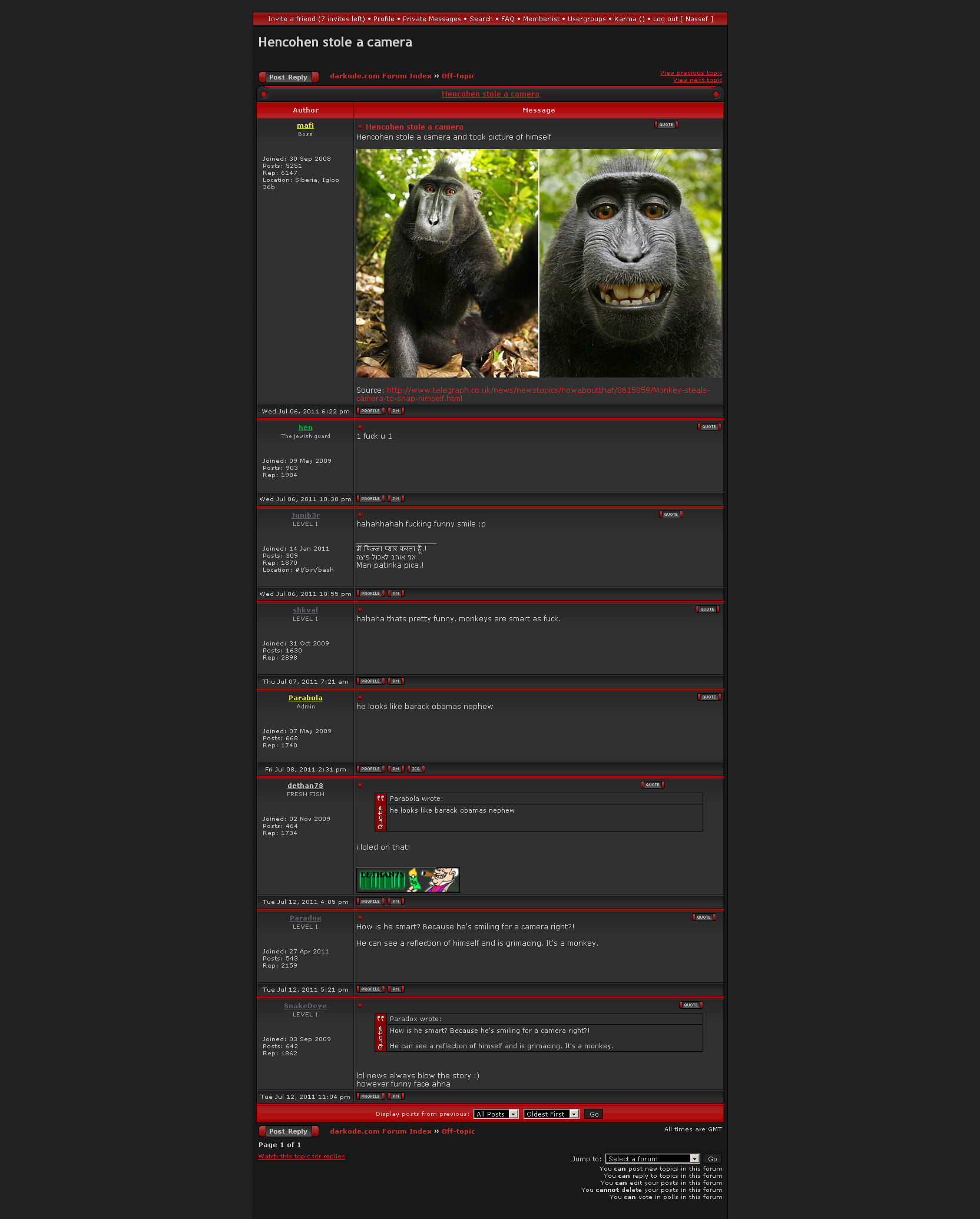Quote Paradox's post about the monkey
980x1219 pixels.
(x=704, y=917)
